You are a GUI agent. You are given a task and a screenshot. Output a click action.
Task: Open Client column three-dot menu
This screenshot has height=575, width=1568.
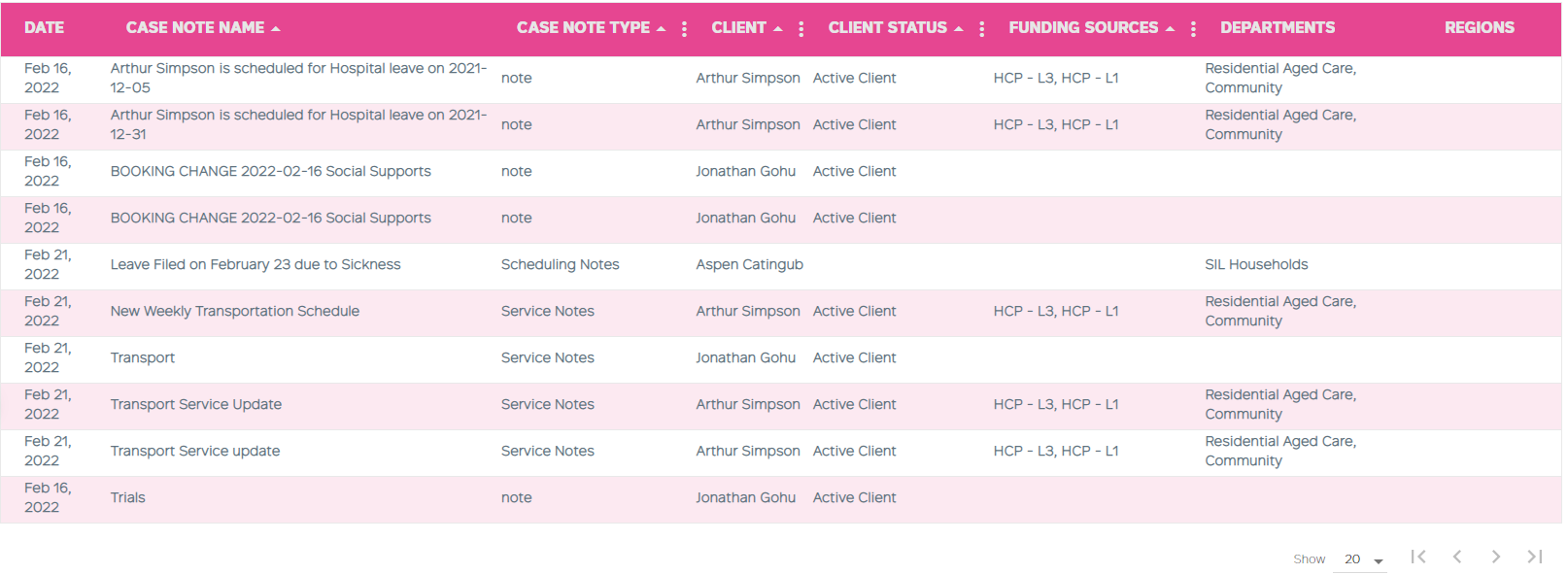point(801,29)
